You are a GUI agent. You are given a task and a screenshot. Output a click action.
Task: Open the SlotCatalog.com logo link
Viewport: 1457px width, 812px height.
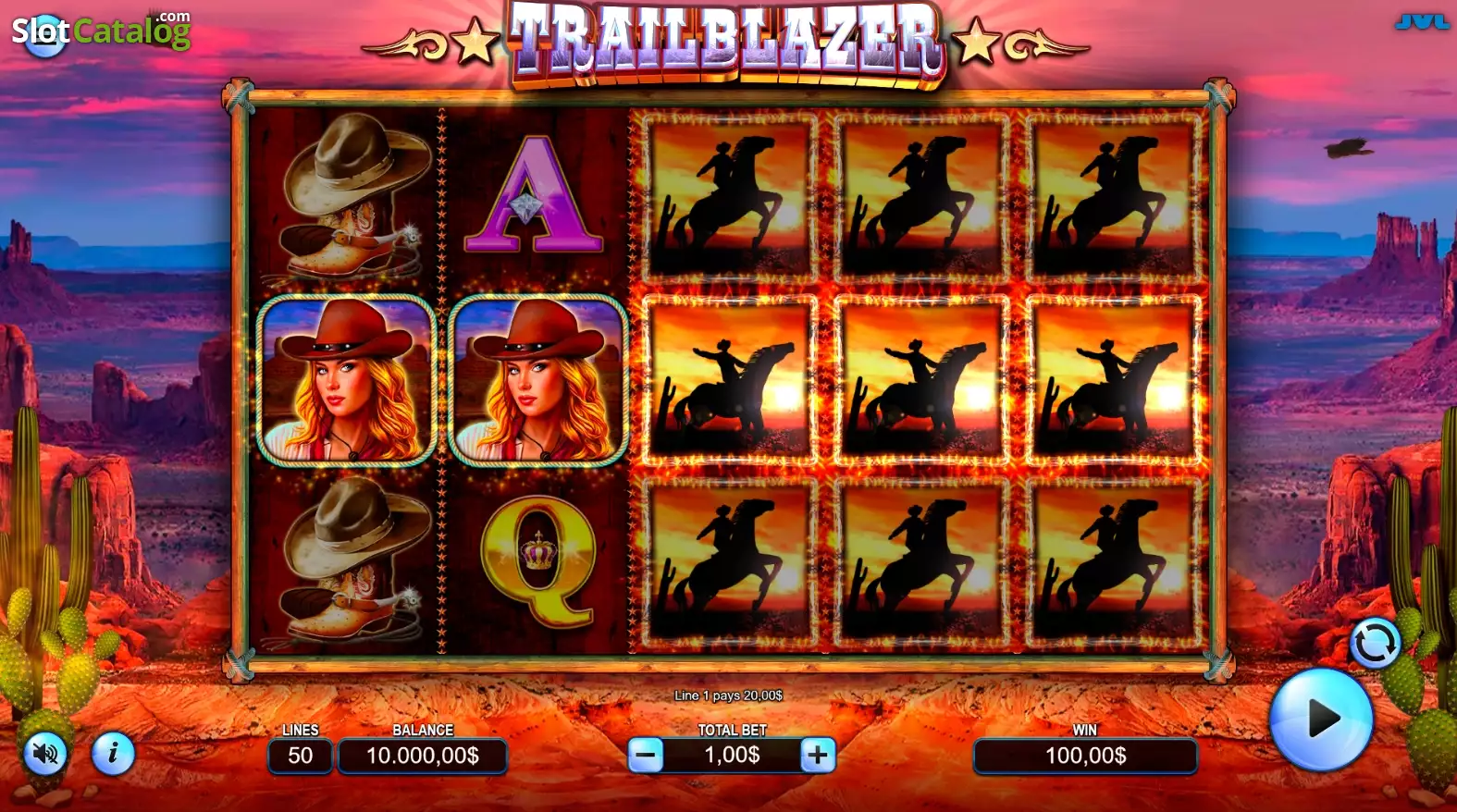tap(101, 32)
